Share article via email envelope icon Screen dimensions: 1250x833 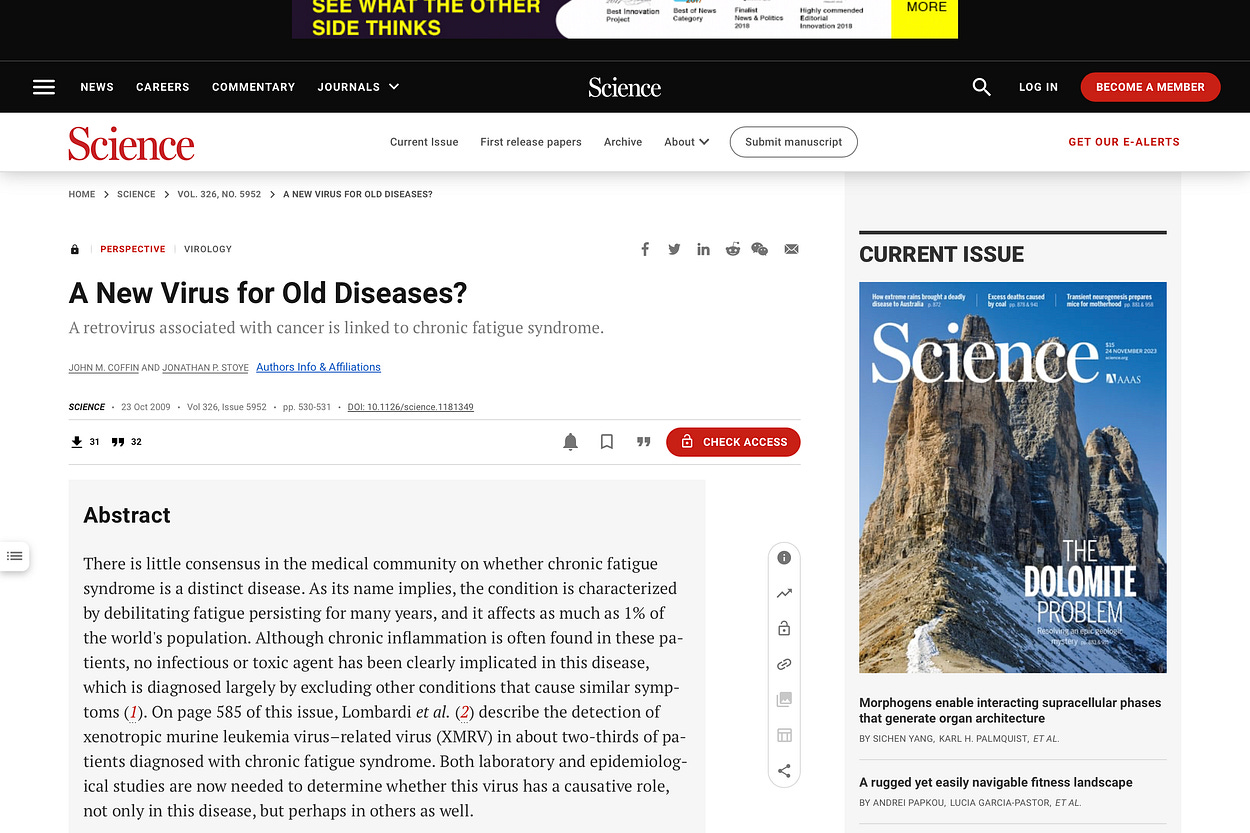[x=791, y=249]
